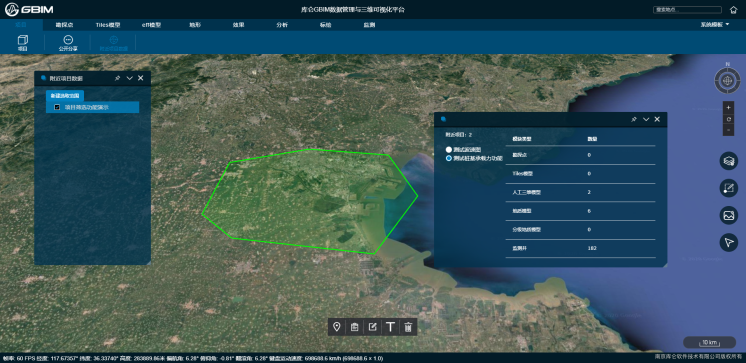Viewport: 746px width, 363px height.
Task: Click the image picture round button
Action: coord(728,216)
